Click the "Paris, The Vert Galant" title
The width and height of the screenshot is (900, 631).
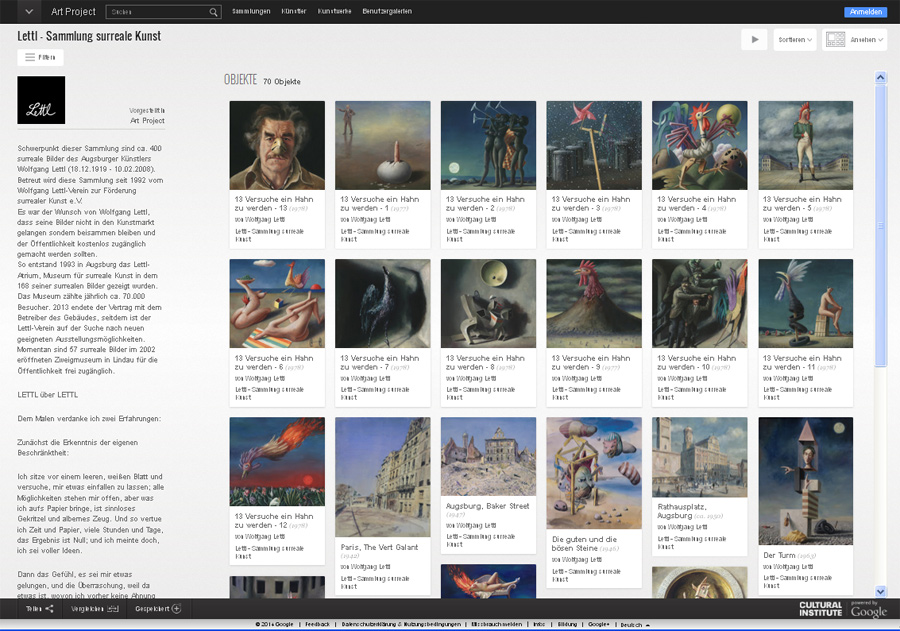379,547
